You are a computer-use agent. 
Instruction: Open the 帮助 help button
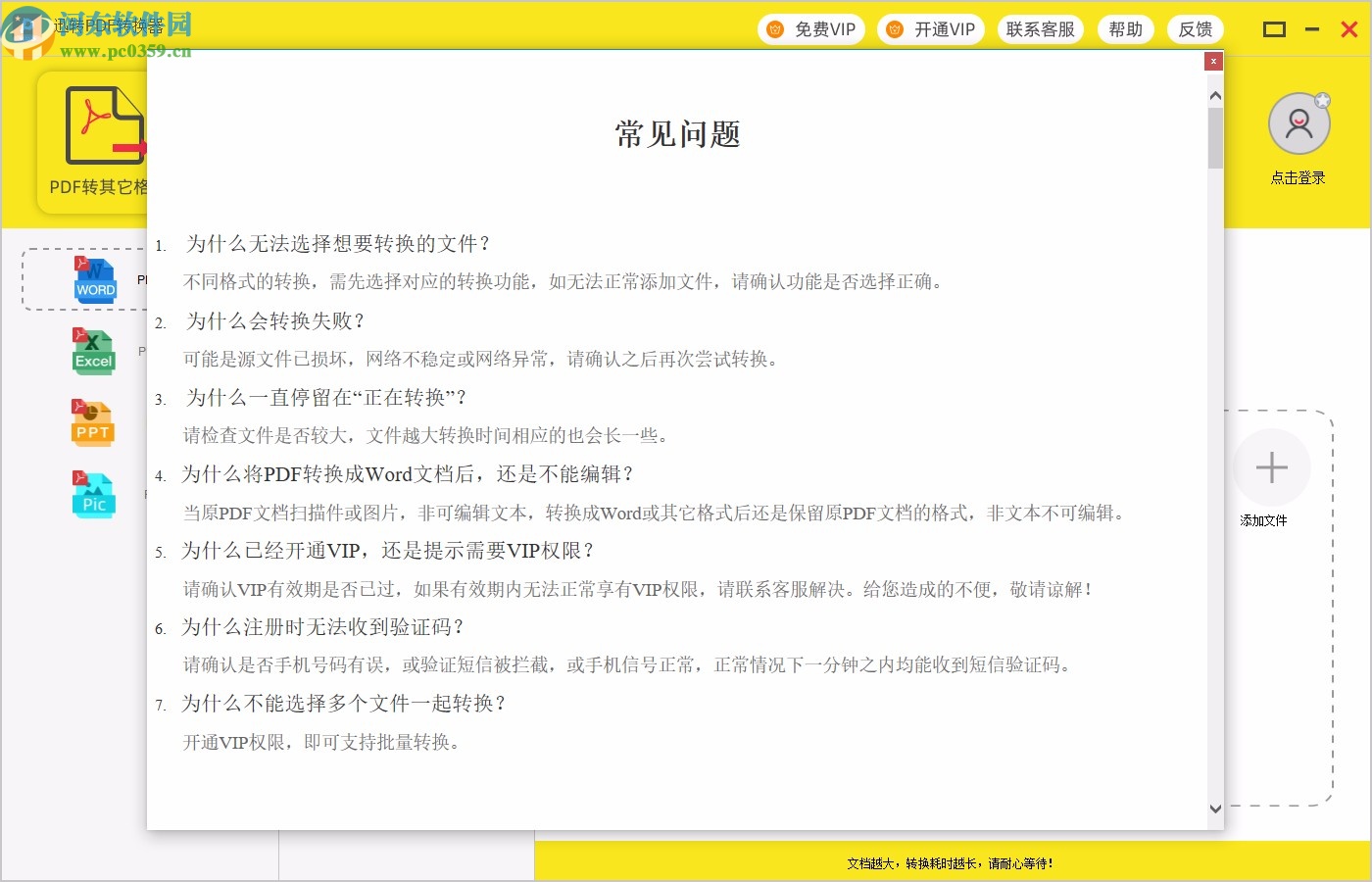point(1125,28)
